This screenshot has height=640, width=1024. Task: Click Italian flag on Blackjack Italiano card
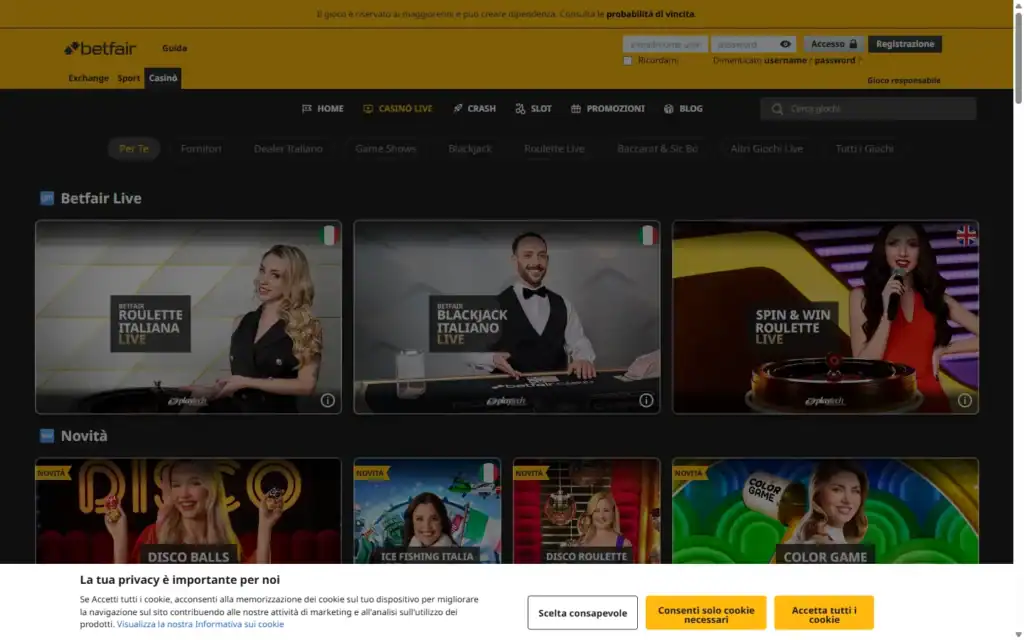pyautogui.click(x=648, y=235)
